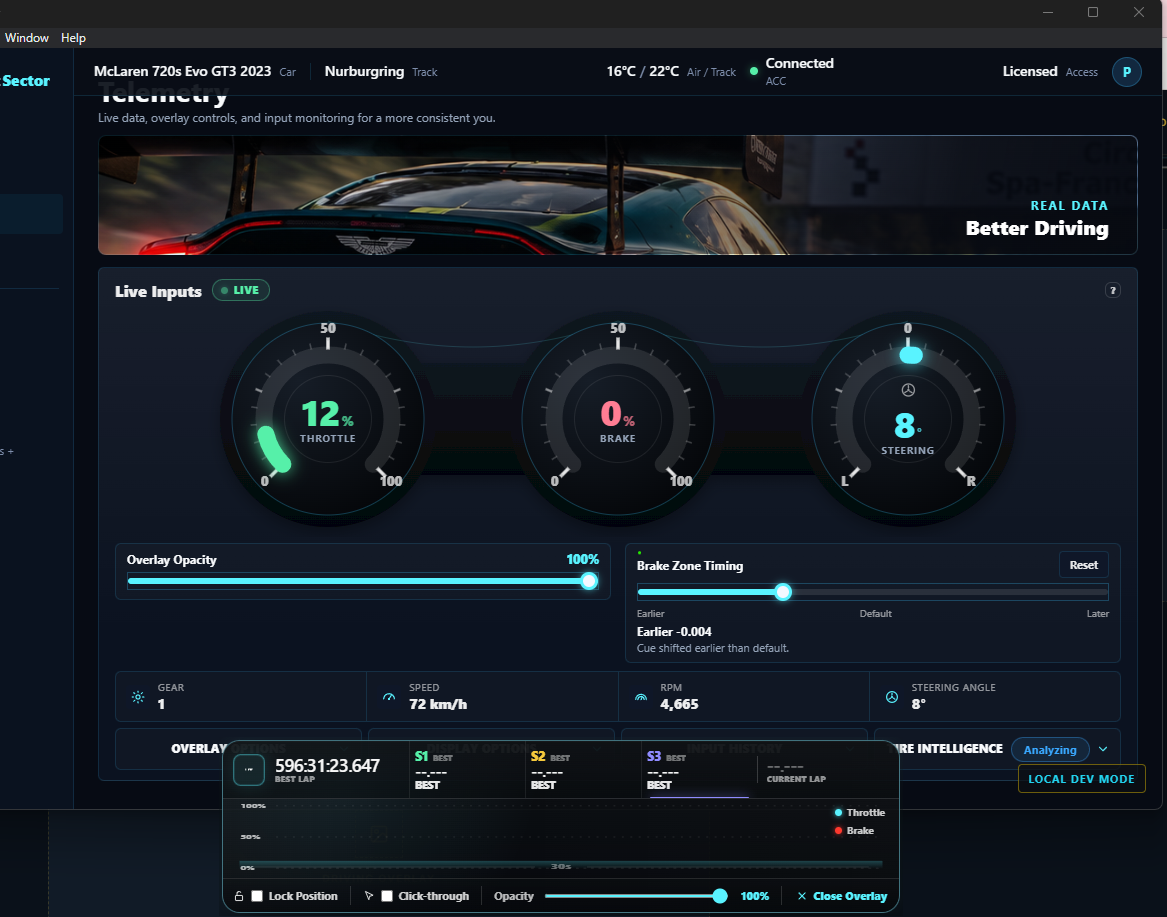Screen dimensions: 1167x917
Task: Click the cursor icon beside Click-through
Action: (368, 896)
